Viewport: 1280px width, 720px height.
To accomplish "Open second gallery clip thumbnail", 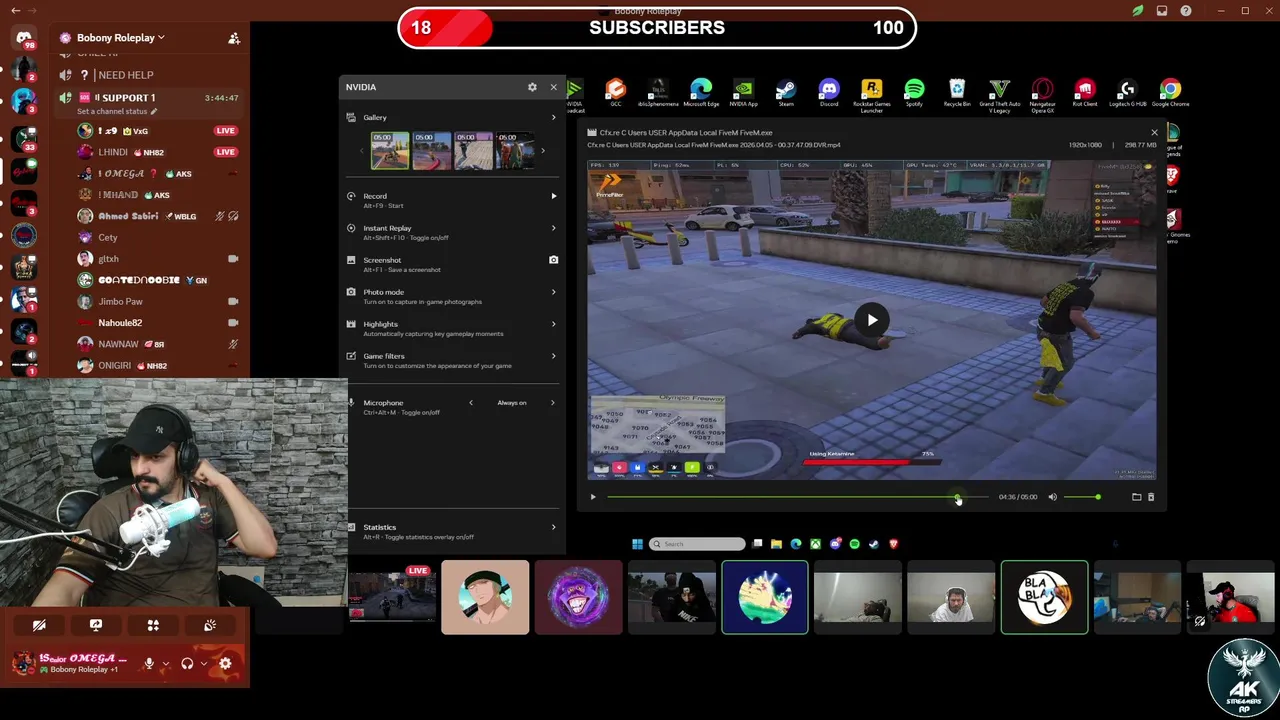I will point(432,151).
